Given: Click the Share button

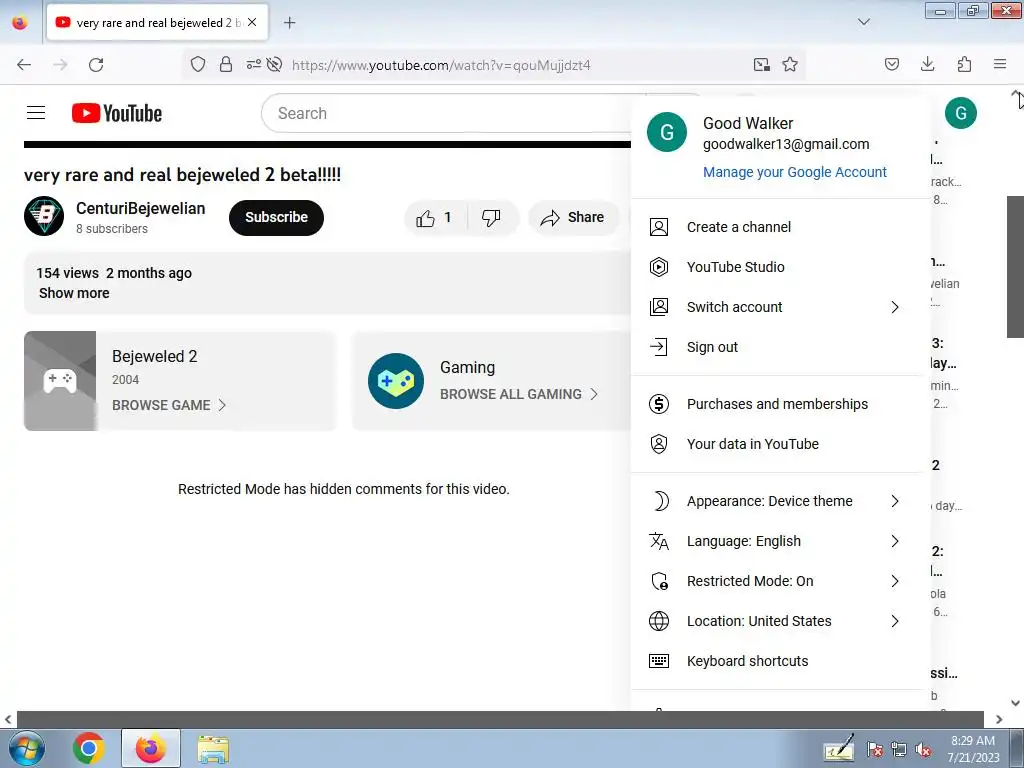Looking at the screenshot, I should 573,217.
